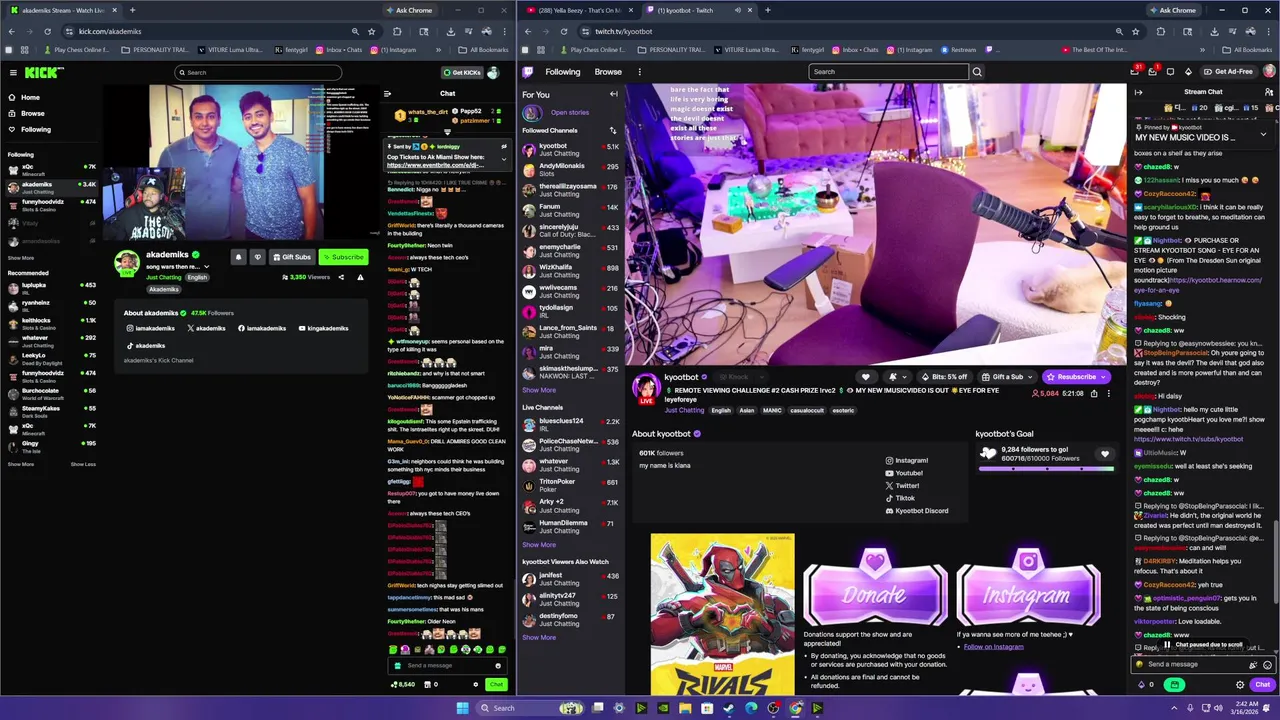Share the akademiks Kick stream

[341, 277]
